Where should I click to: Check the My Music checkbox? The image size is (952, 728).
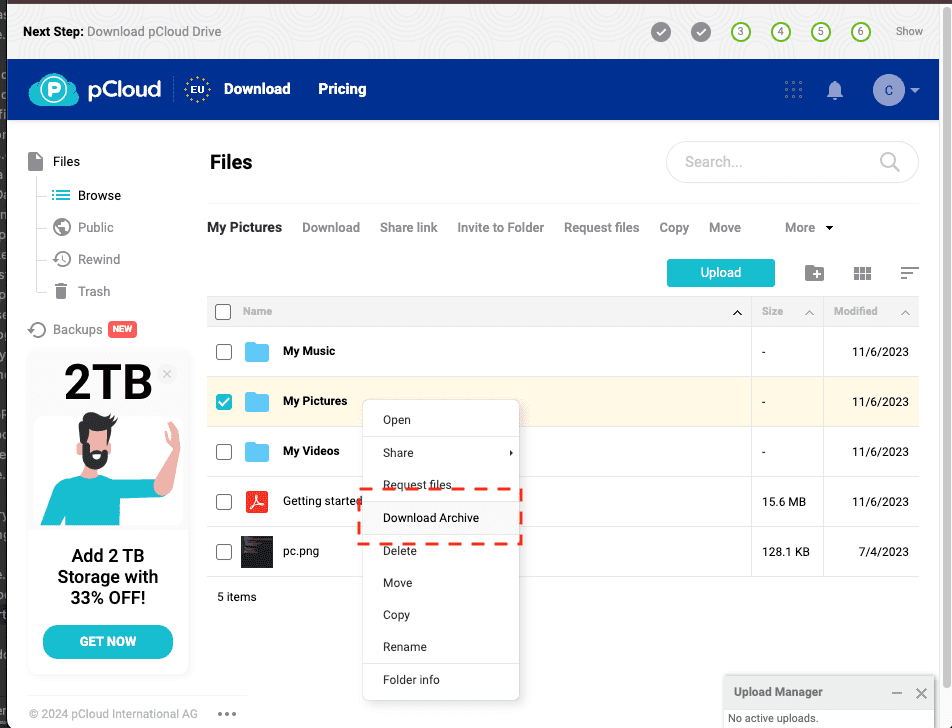224,352
